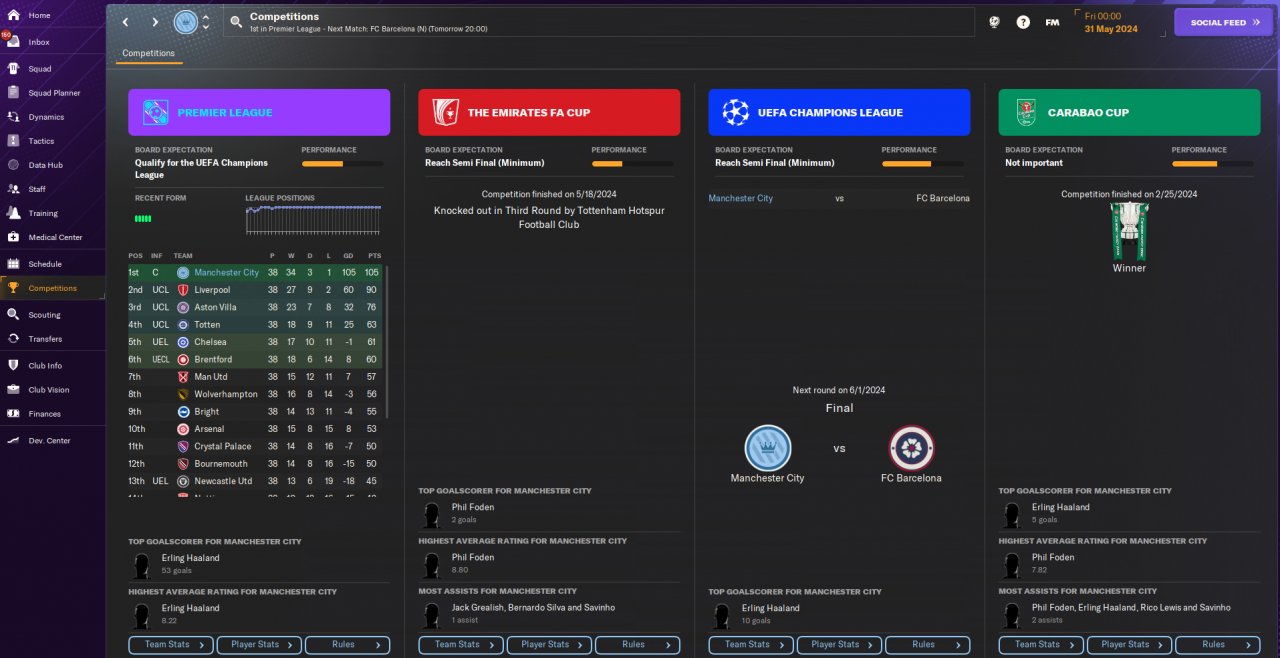Image resolution: width=1280 pixels, height=658 pixels.
Task: Go back with the left navigation arrow
Action: pyautogui.click(x=125, y=22)
